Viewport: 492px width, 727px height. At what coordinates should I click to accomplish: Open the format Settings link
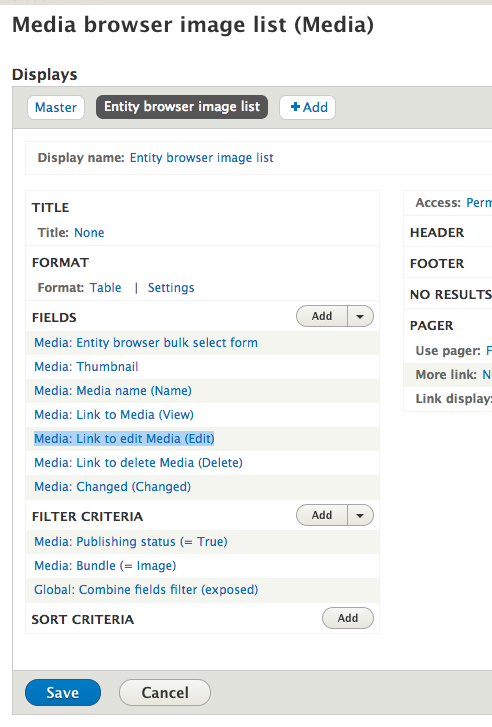[171, 287]
